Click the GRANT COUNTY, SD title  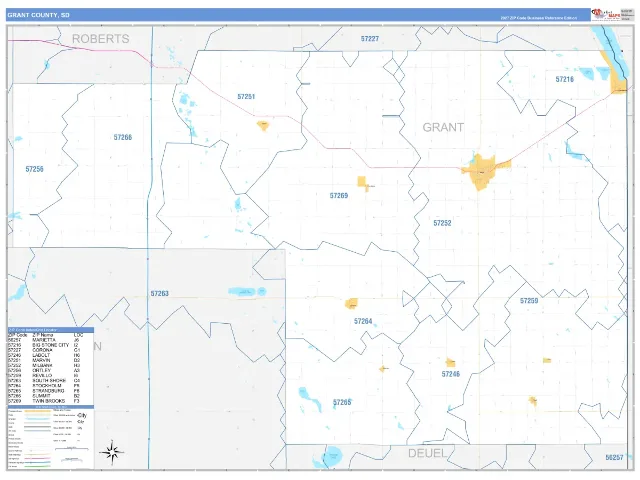(x=38, y=15)
